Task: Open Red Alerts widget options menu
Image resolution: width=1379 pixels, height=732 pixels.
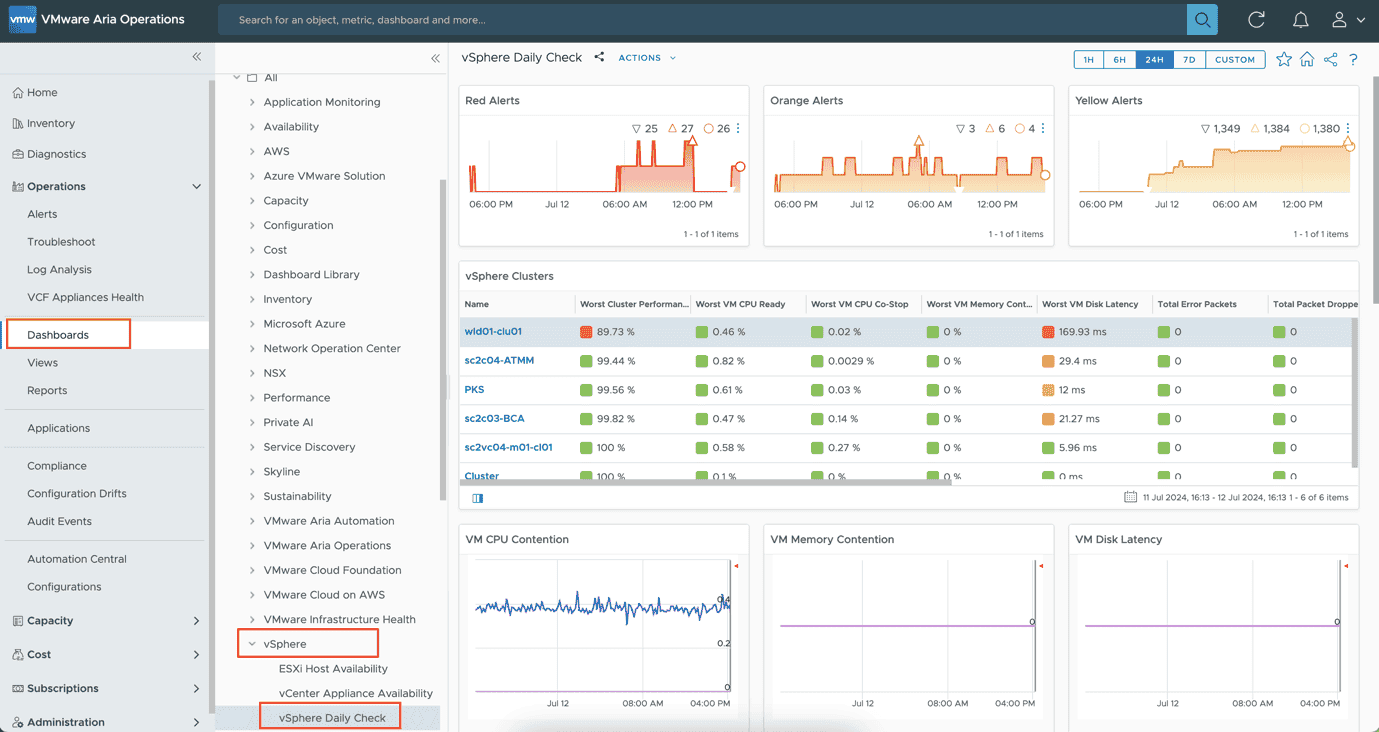Action: [738, 129]
